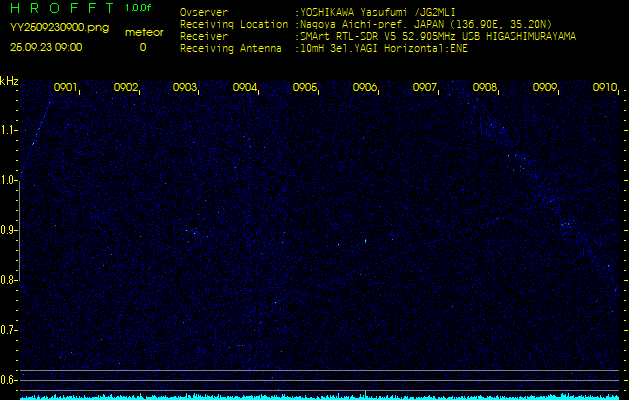Click the 0908 time marker
The width and height of the screenshot is (629, 400).
point(485,87)
